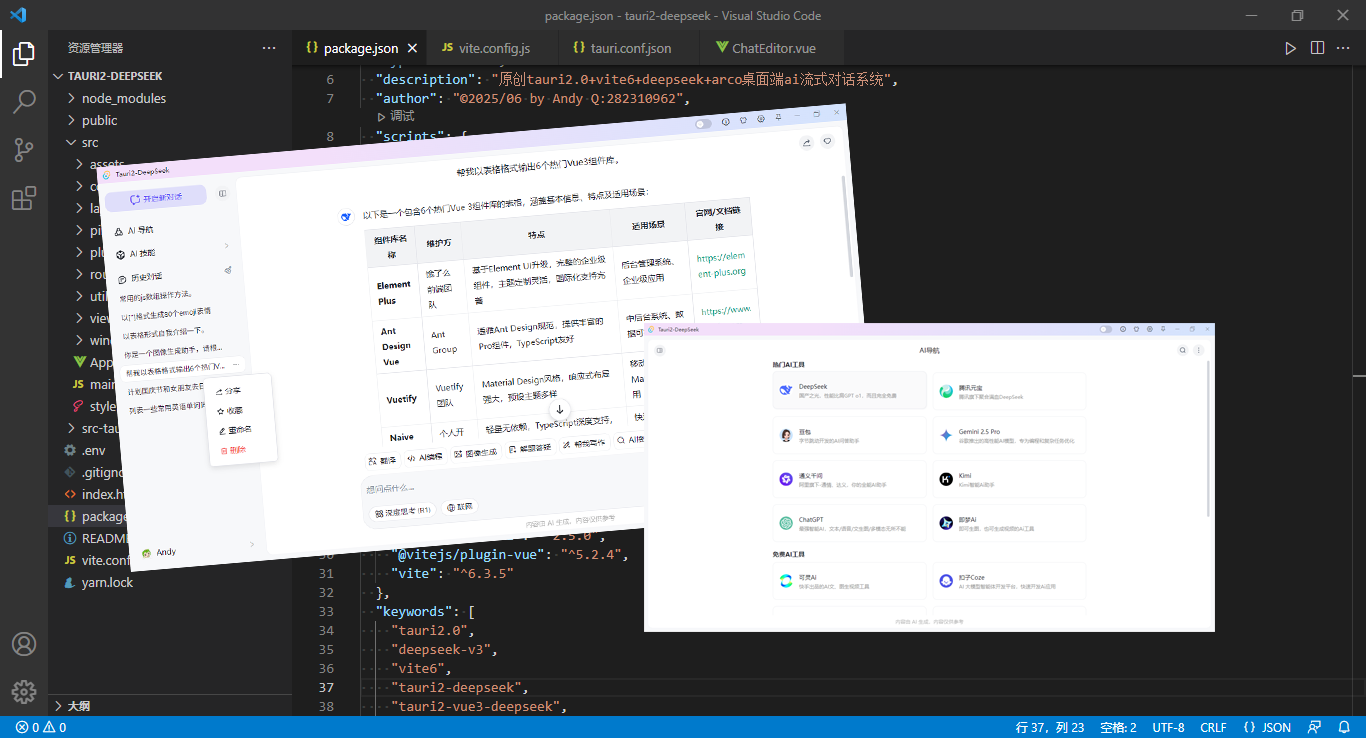This screenshot has width=1366, height=738.
Task: Open the Andy user menu chevron
Action: (251, 544)
